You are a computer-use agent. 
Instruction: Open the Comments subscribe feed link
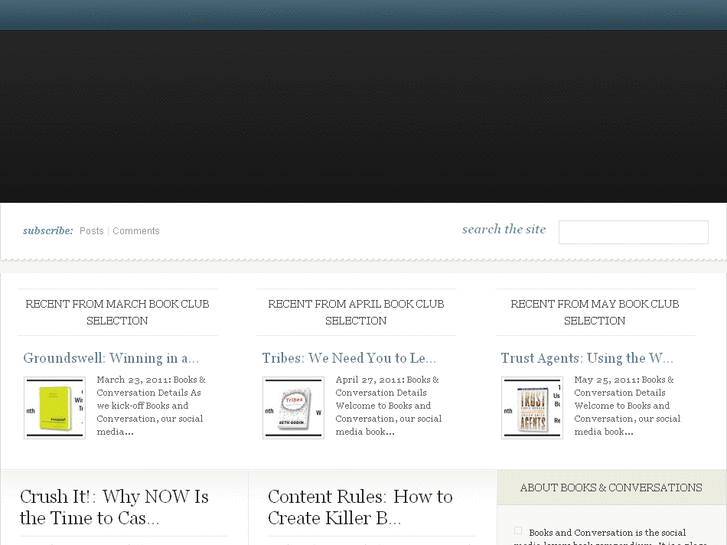click(136, 231)
